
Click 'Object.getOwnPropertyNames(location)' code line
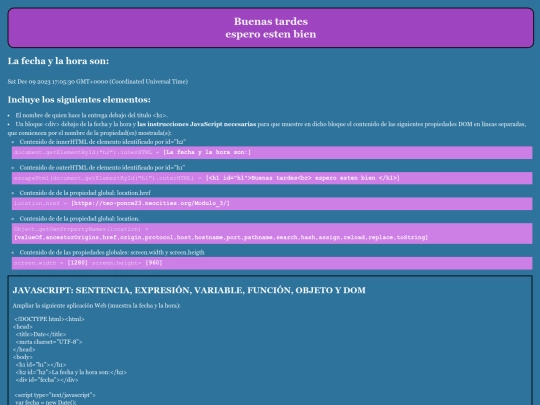click(81, 229)
